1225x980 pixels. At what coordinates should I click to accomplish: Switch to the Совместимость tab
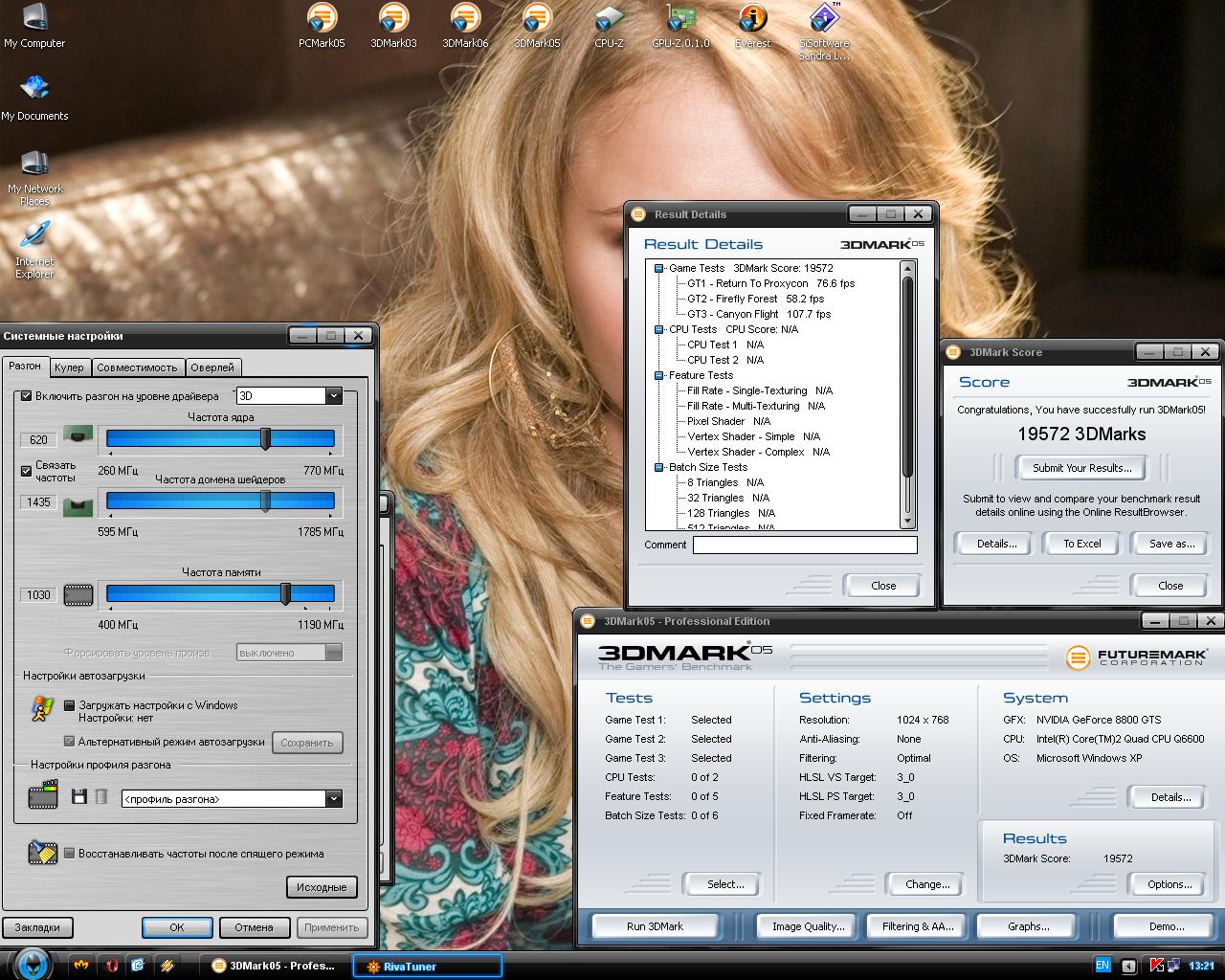tap(137, 367)
